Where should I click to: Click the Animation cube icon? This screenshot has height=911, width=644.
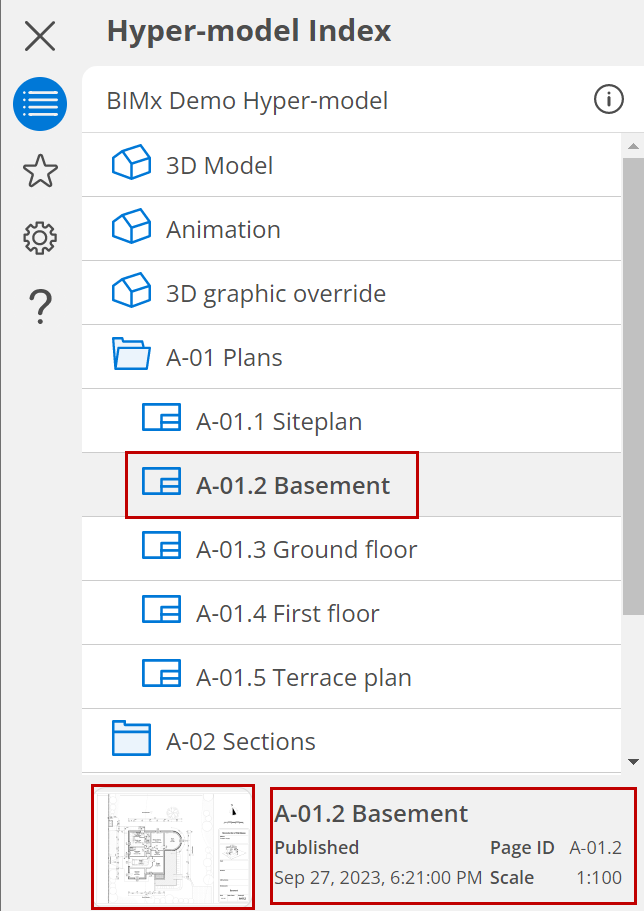[x=131, y=228]
